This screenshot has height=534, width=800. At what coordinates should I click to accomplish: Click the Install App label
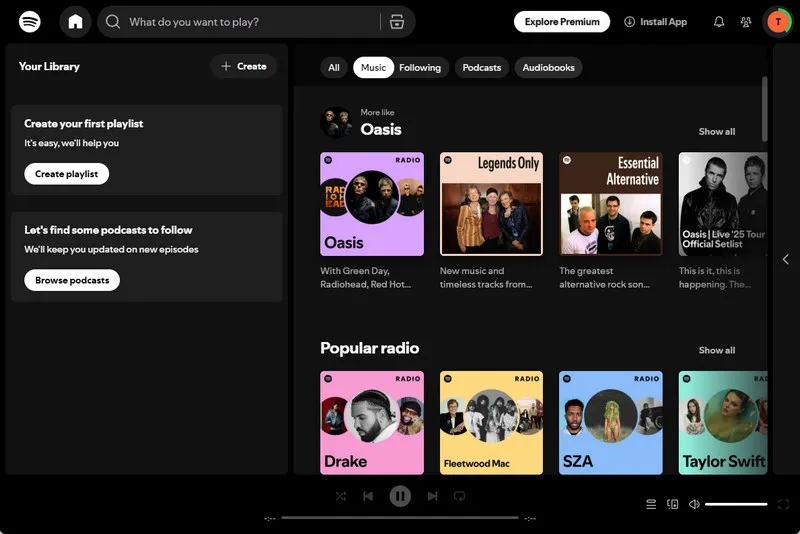point(663,22)
